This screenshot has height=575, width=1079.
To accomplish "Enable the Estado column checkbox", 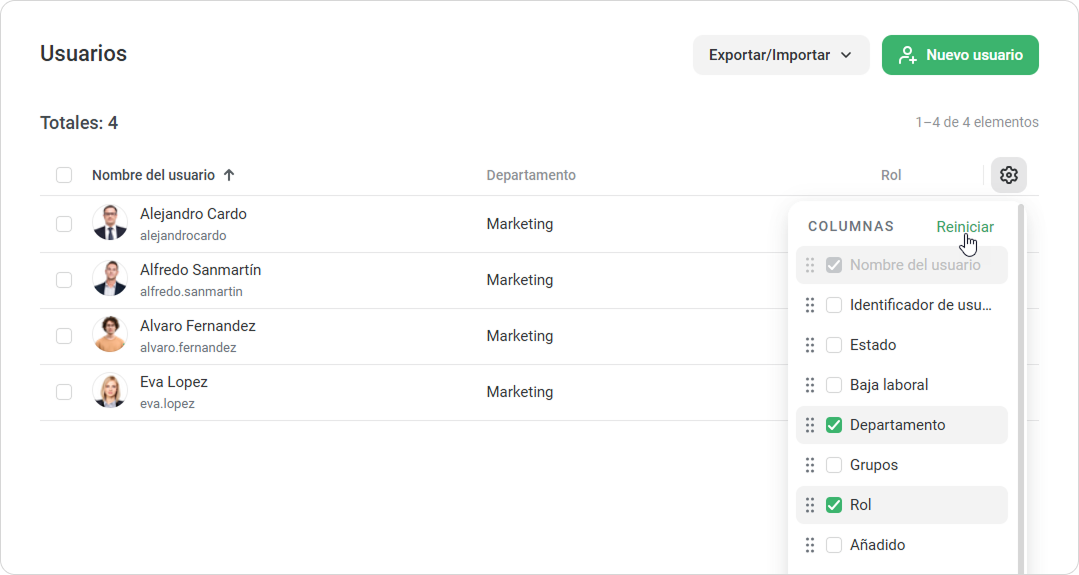I will click(834, 345).
